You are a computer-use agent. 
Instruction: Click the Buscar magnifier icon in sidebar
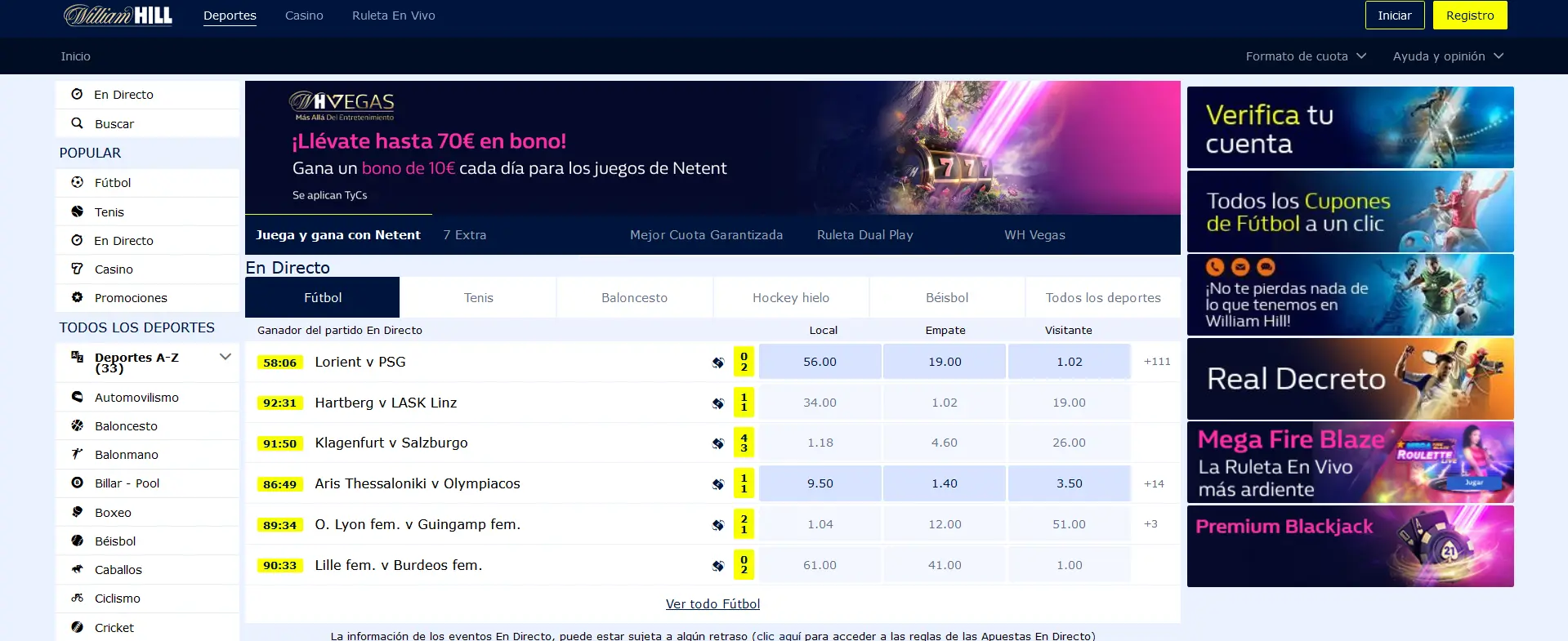pos(77,123)
